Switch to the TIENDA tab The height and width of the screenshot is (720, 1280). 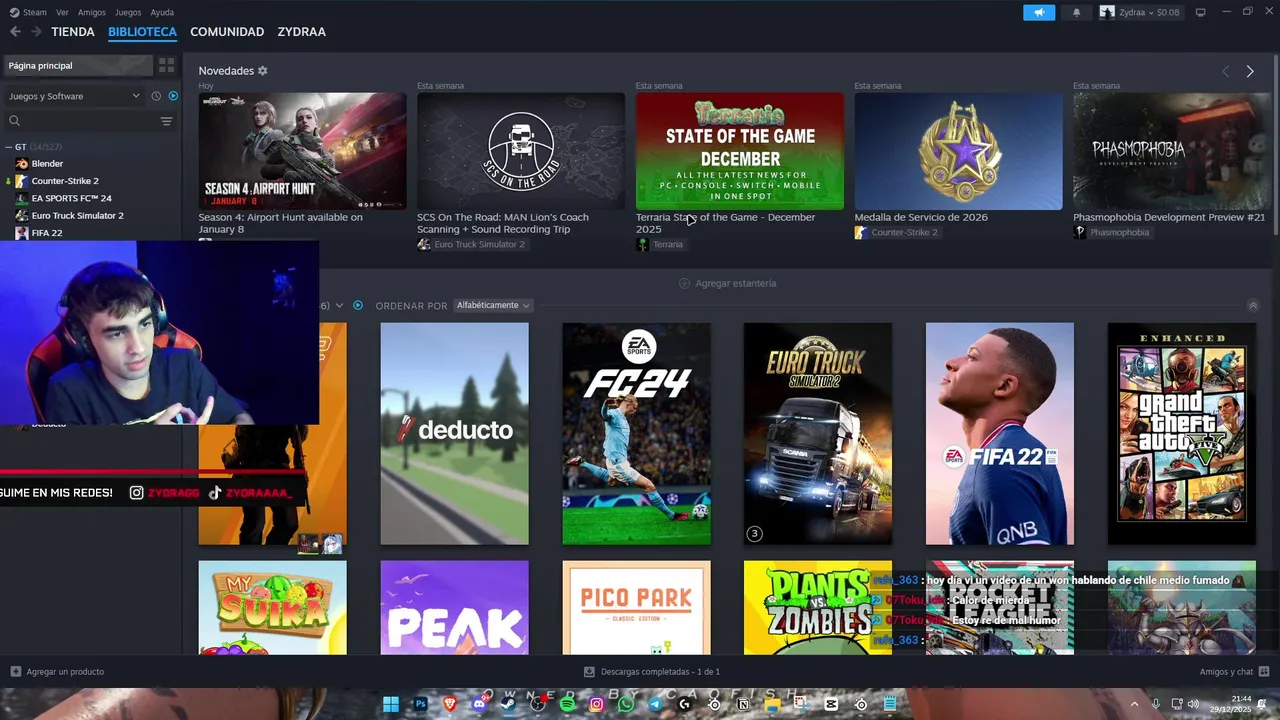(73, 32)
